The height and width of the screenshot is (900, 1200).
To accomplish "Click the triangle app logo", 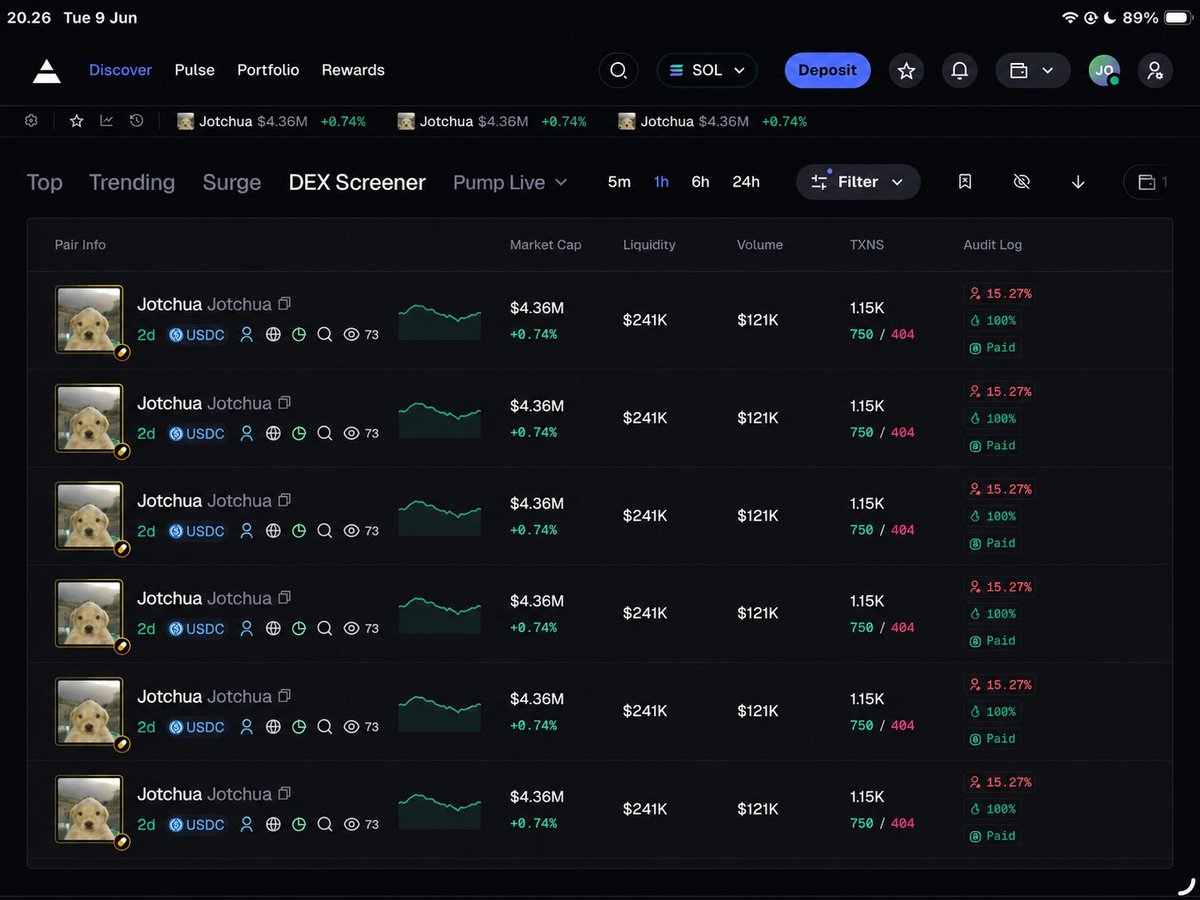I will 47,71.
